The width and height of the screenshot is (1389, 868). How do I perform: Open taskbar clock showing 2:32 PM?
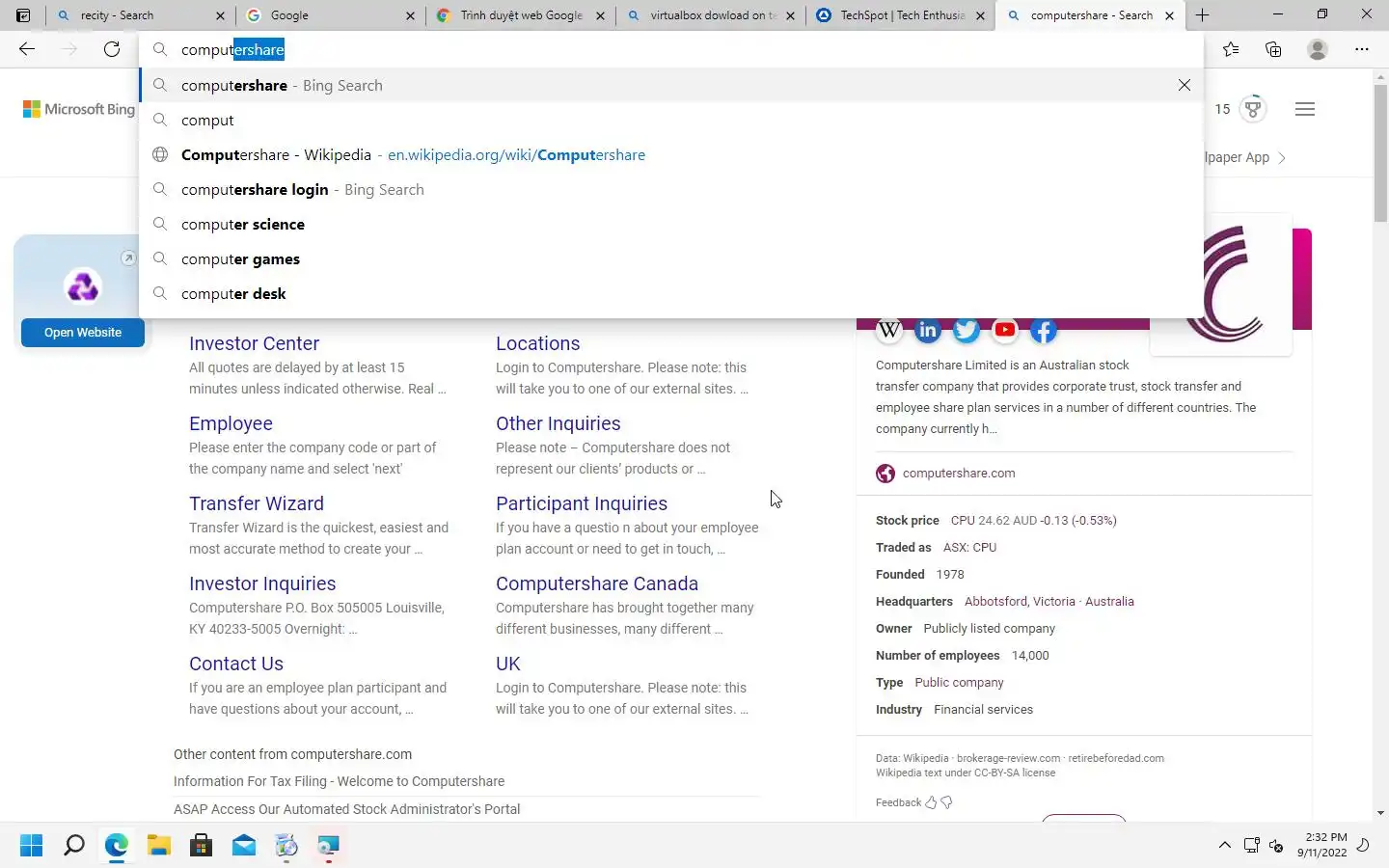(x=1321, y=845)
